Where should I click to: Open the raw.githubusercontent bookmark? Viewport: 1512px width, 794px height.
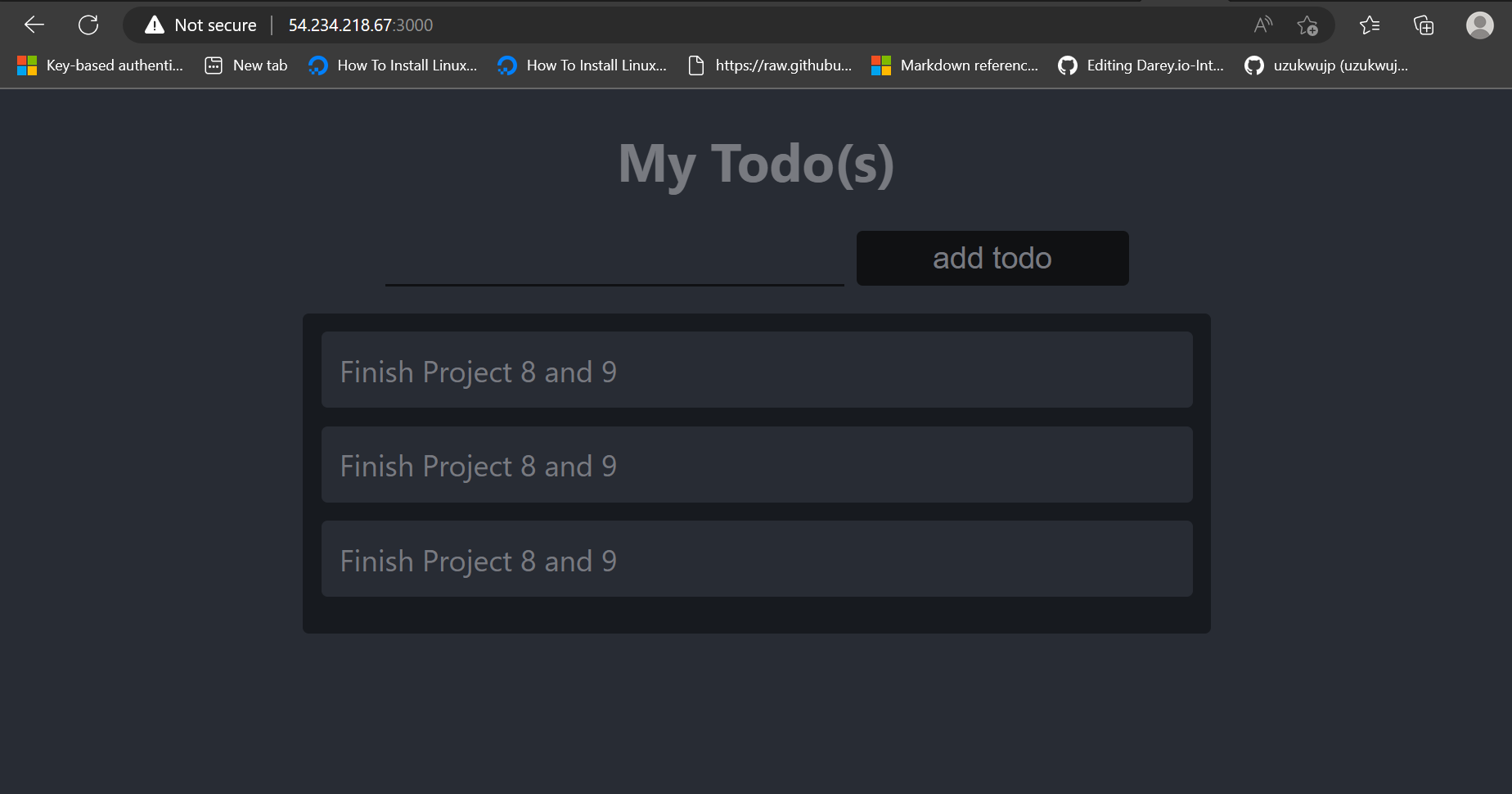(x=769, y=65)
